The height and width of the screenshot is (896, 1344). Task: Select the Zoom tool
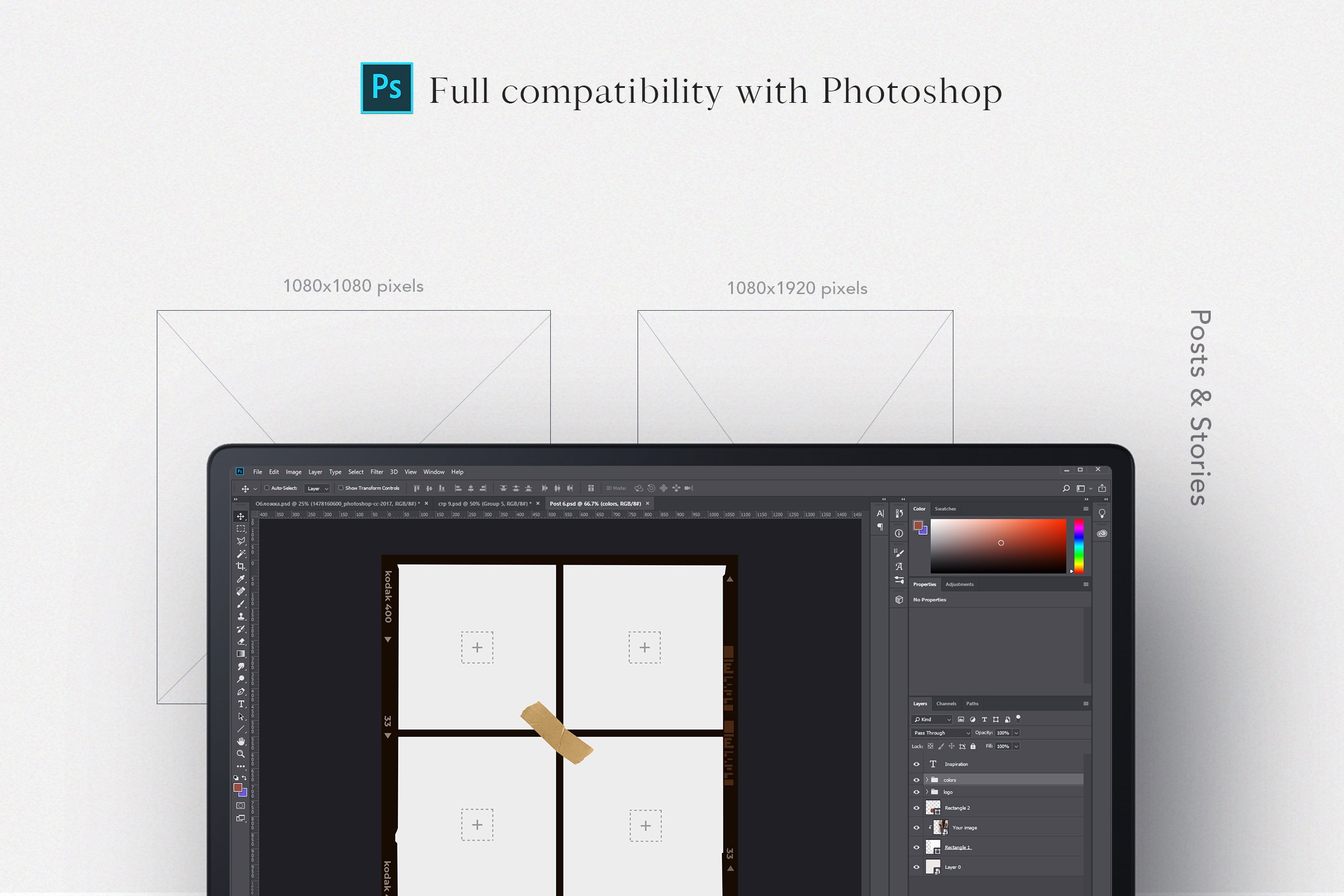pyautogui.click(x=241, y=754)
